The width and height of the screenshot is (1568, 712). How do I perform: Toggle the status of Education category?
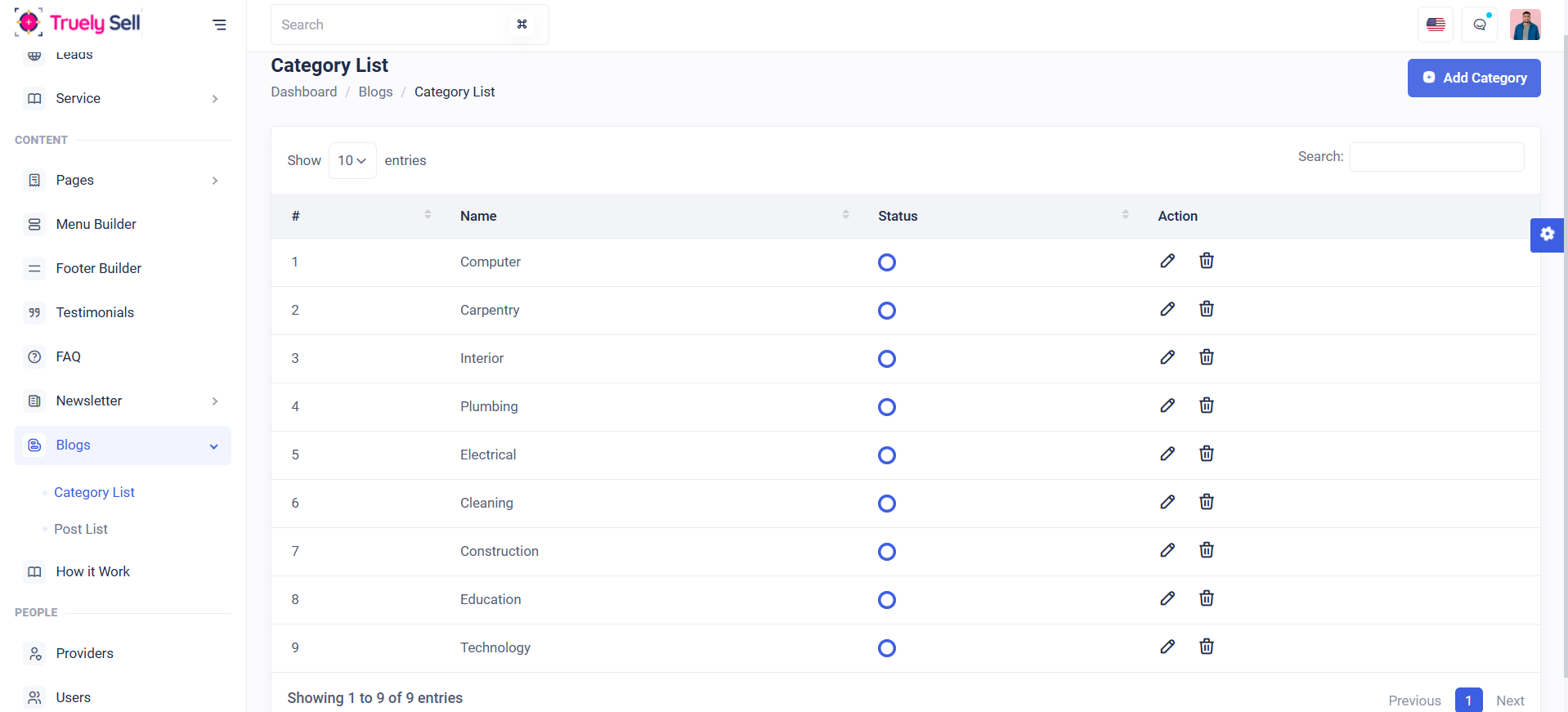(886, 600)
